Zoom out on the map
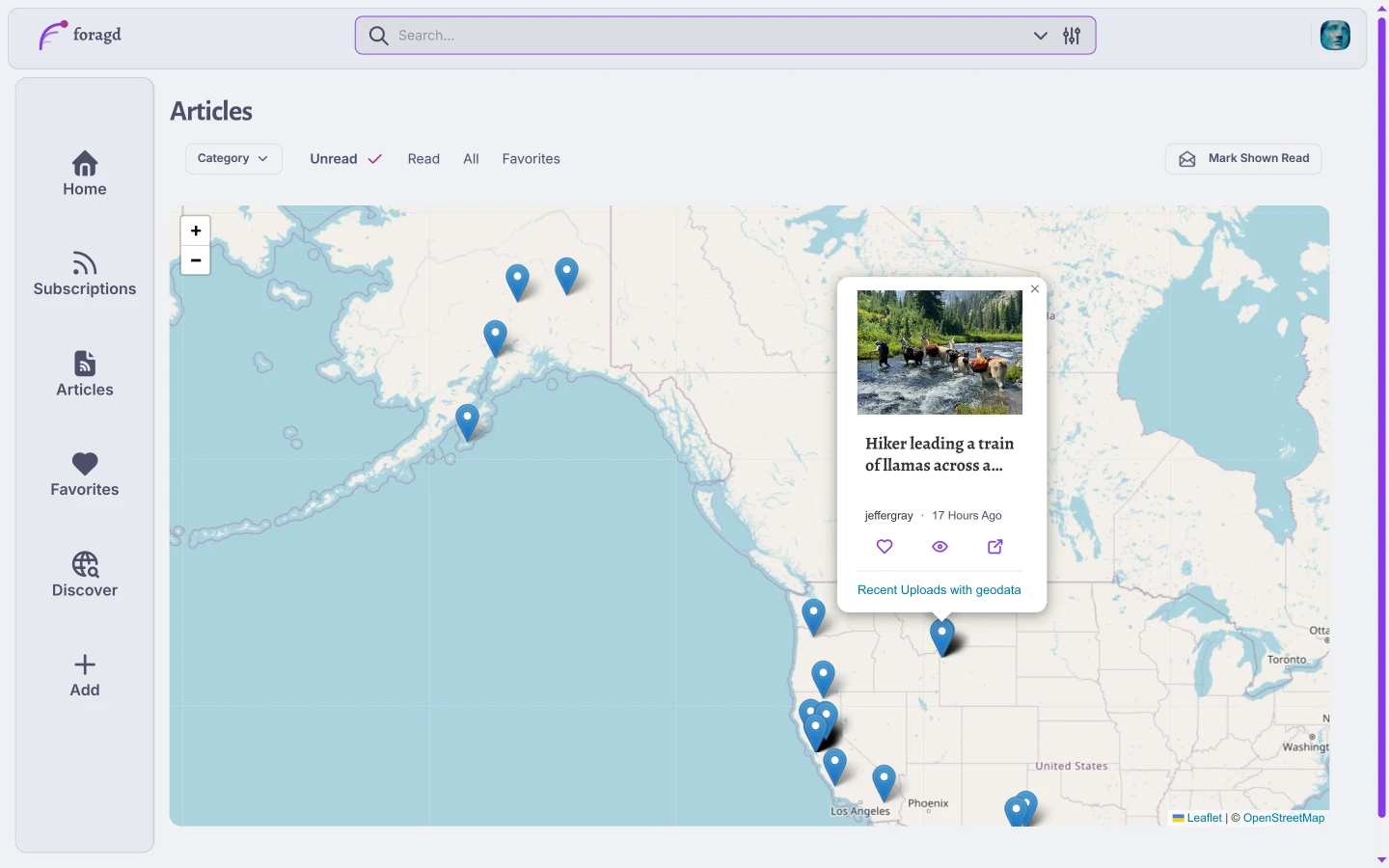 [196, 260]
